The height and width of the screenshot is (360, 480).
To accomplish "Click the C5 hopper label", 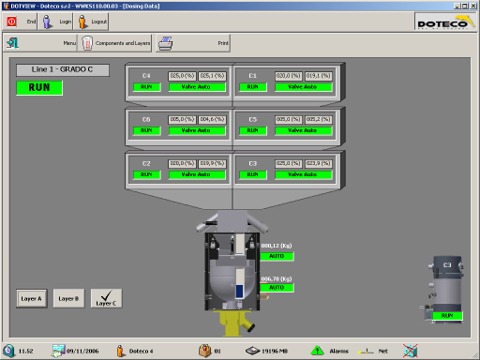I will coord(253,119).
